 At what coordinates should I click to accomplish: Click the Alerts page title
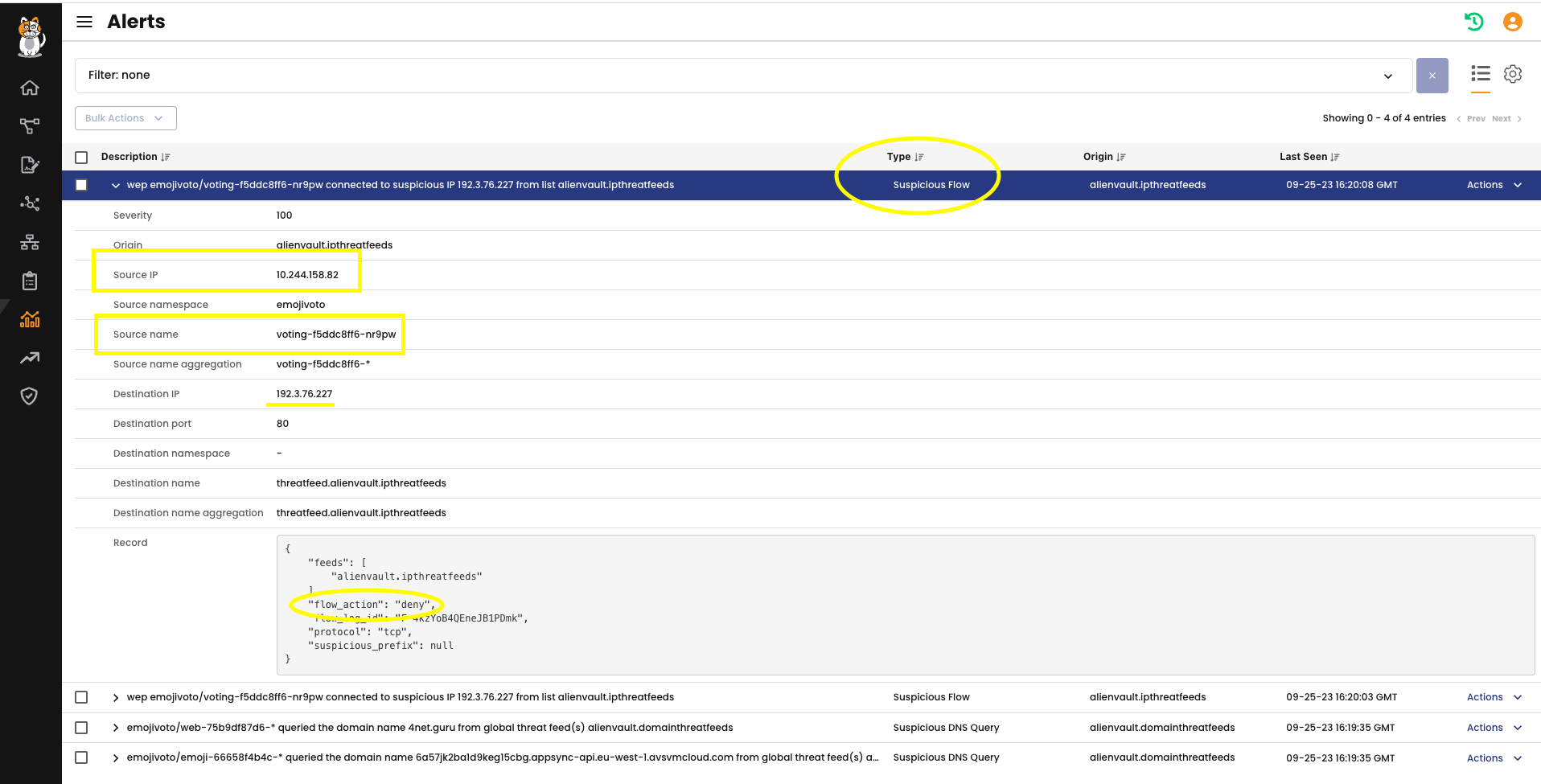click(136, 22)
